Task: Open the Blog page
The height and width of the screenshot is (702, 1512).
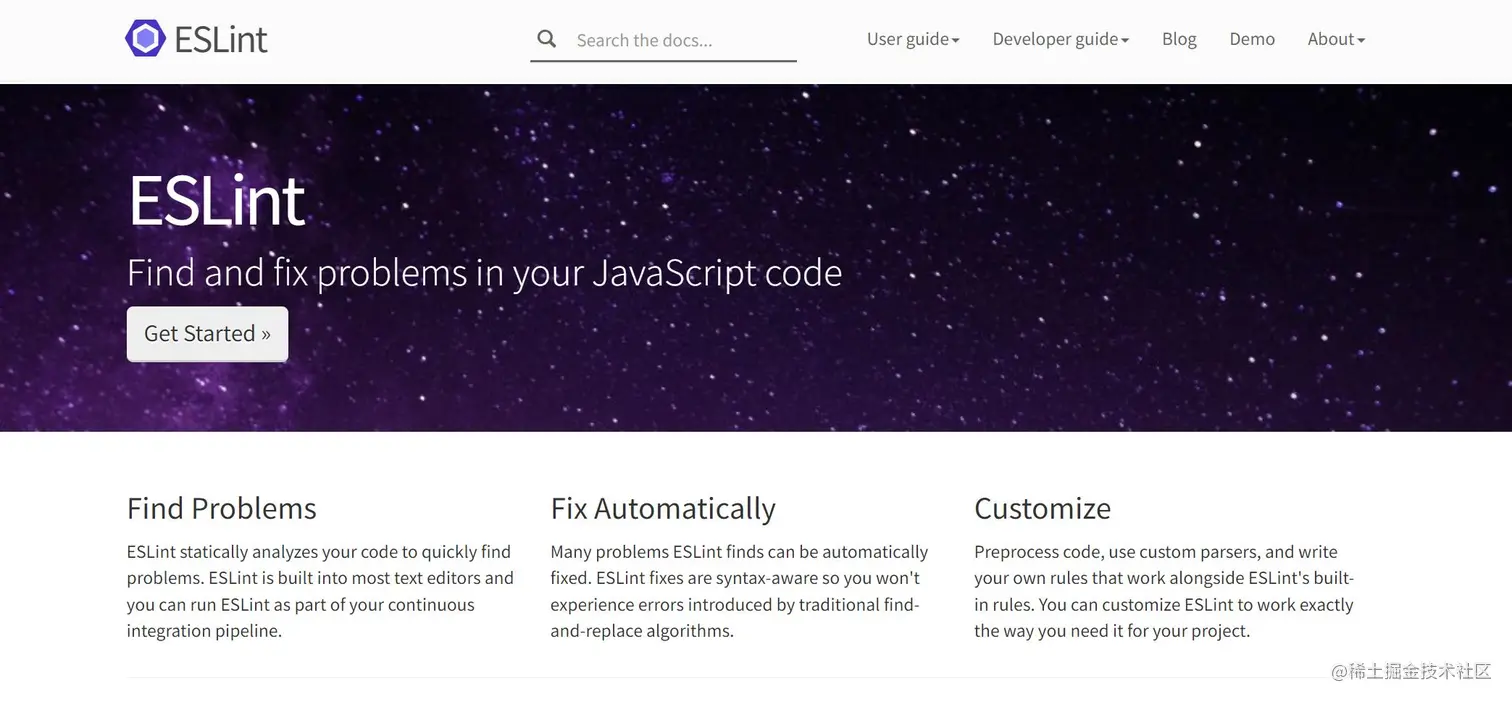Action: pos(1179,39)
